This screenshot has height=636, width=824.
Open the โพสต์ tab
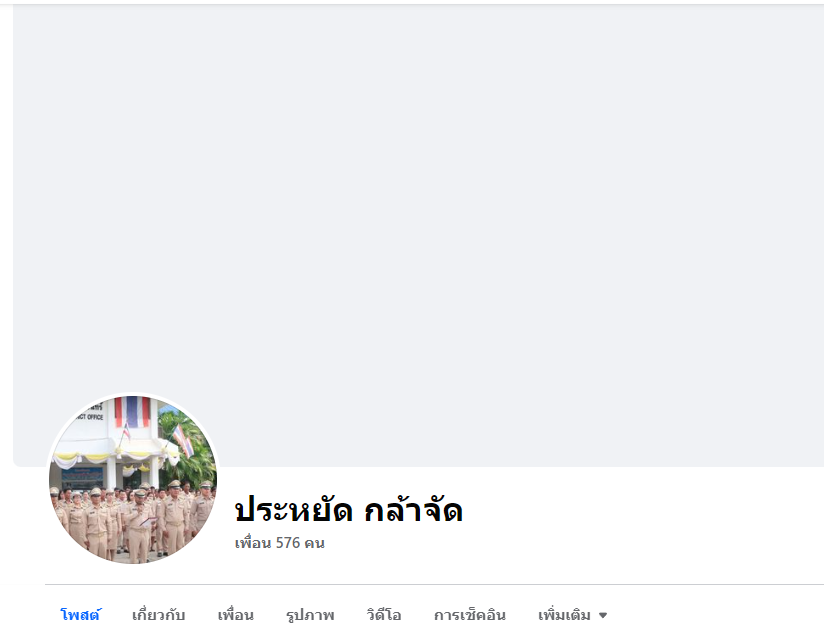tap(80, 614)
